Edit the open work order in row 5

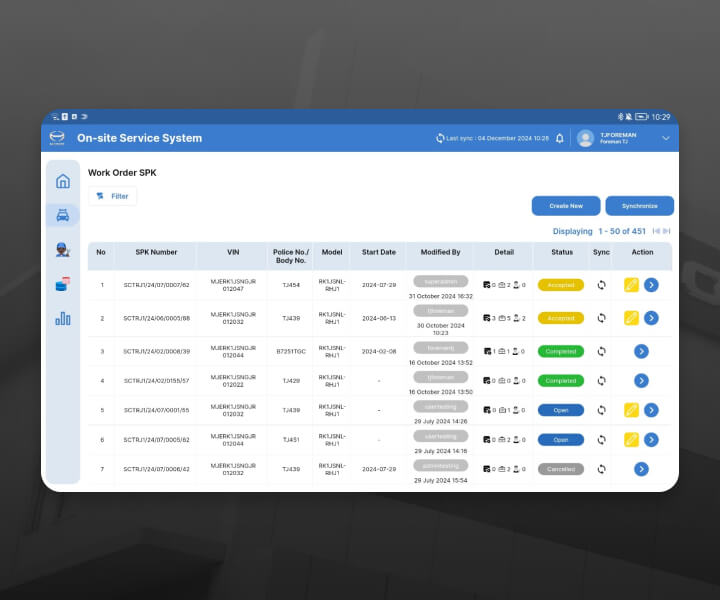click(x=631, y=410)
